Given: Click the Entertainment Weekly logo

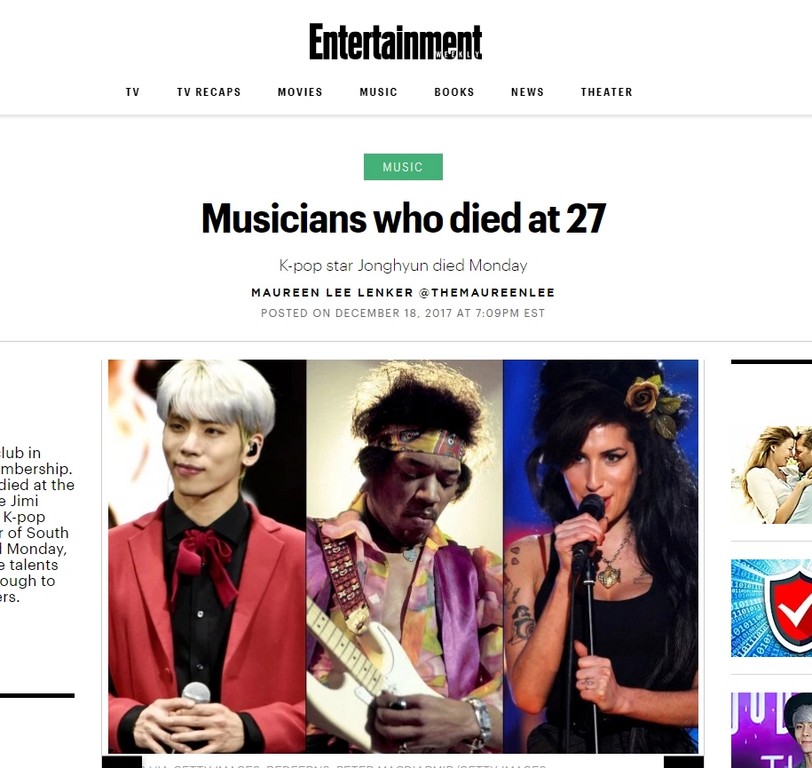Looking at the screenshot, I should coord(396,41).
